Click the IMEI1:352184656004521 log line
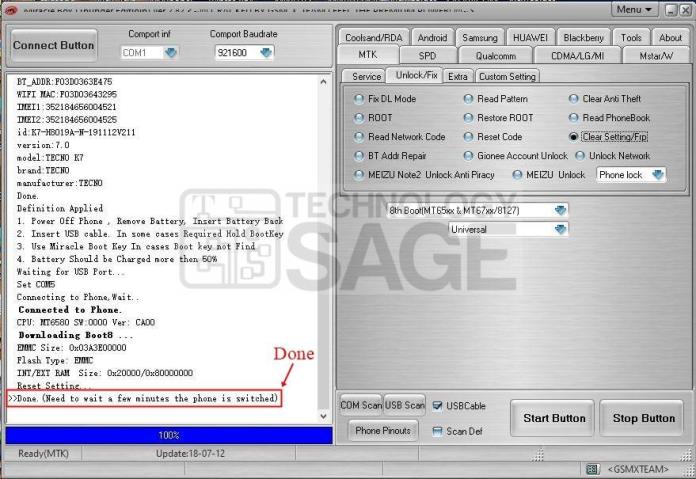This screenshot has width=696, height=479. tap(67, 107)
